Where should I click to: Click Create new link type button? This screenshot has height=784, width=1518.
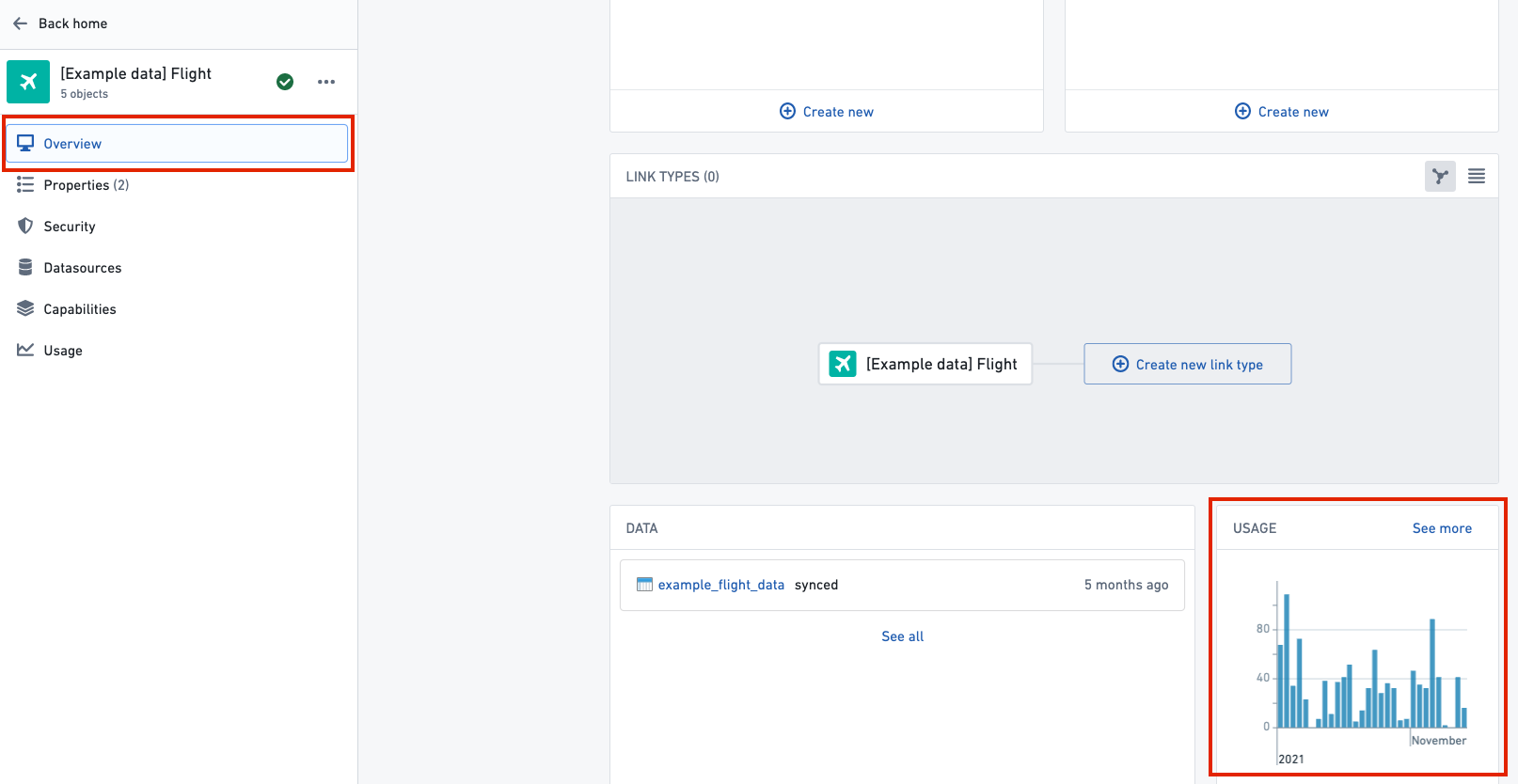click(1188, 364)
